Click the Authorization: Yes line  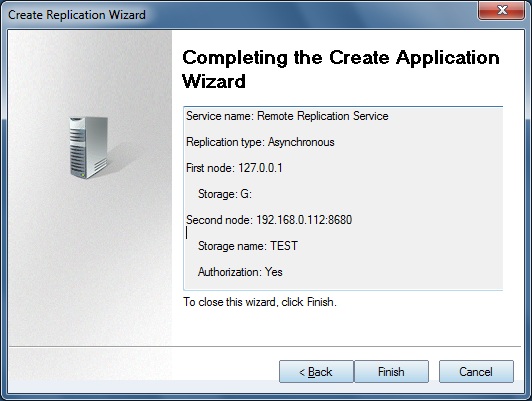point(240,272)
